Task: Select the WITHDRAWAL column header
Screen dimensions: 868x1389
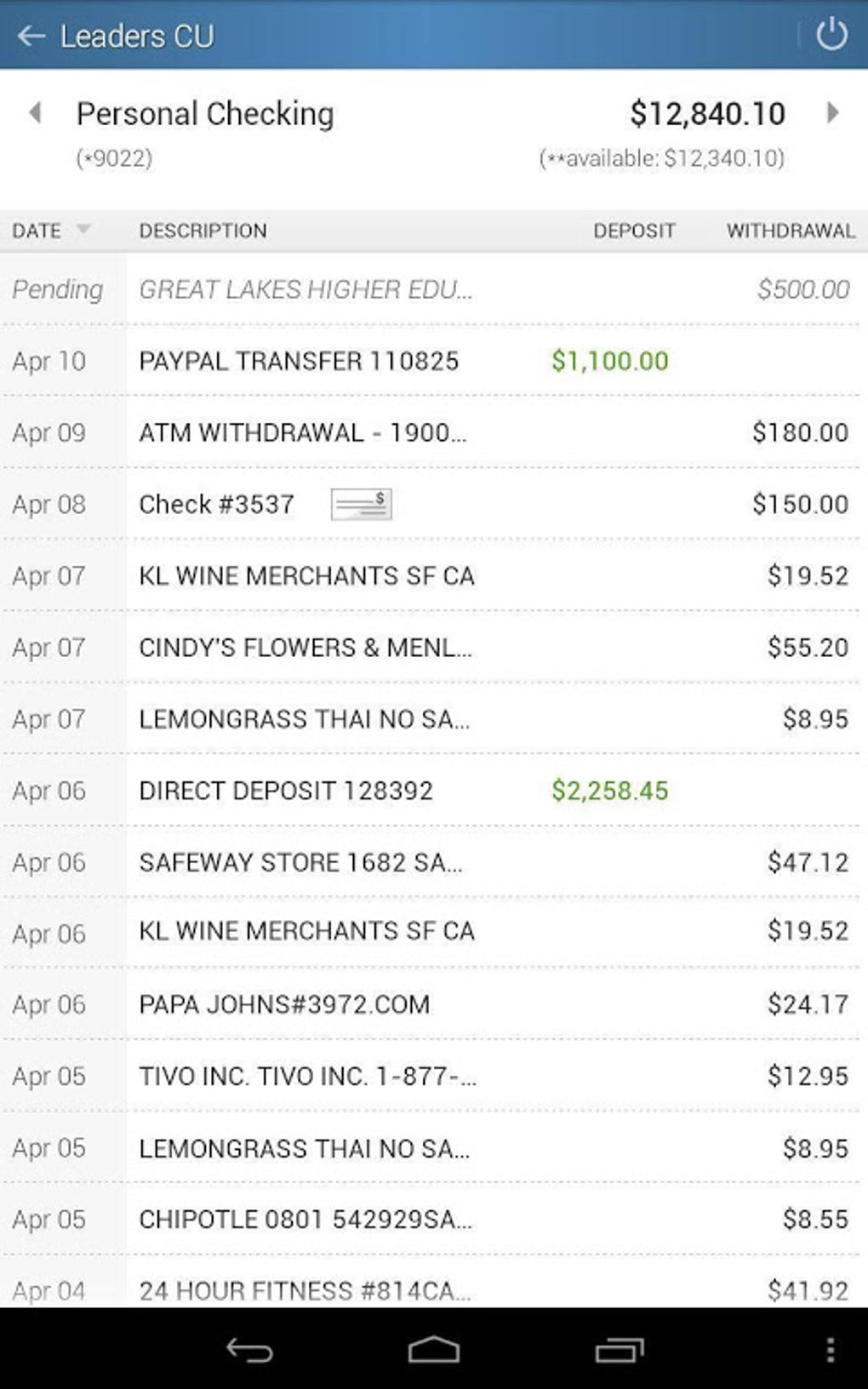Action: 790,231
